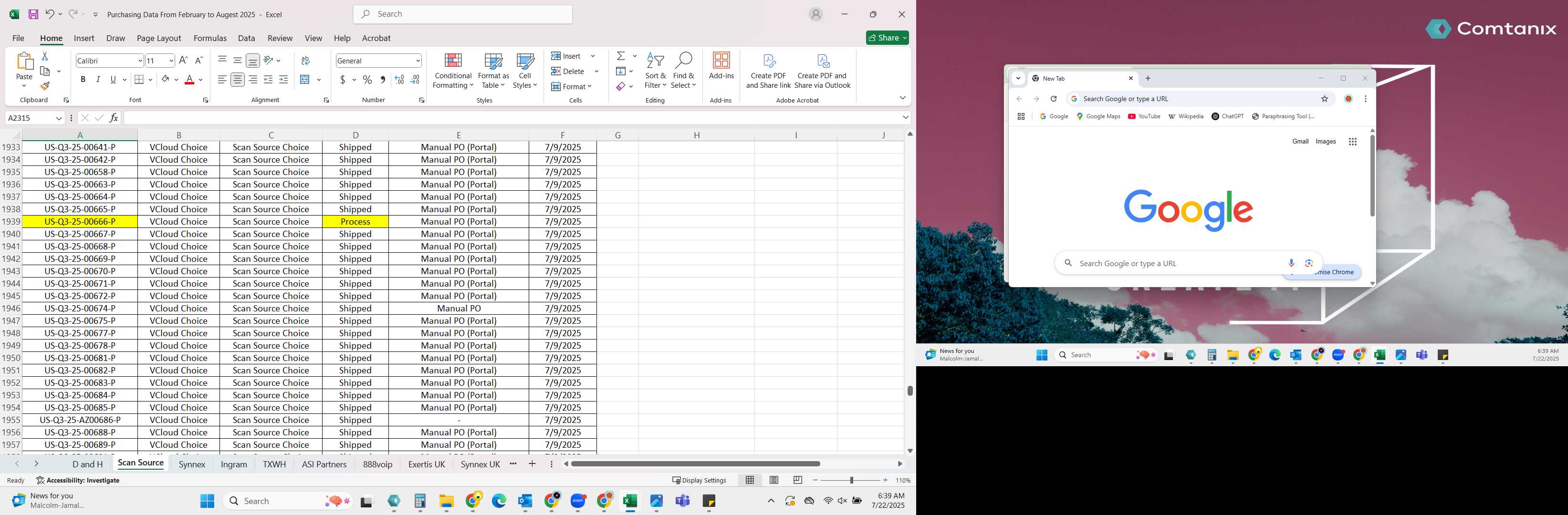This screenshot has width=1568, height=515.
Task: Open the Font size 11 dropdown
Action: [171, 61]
